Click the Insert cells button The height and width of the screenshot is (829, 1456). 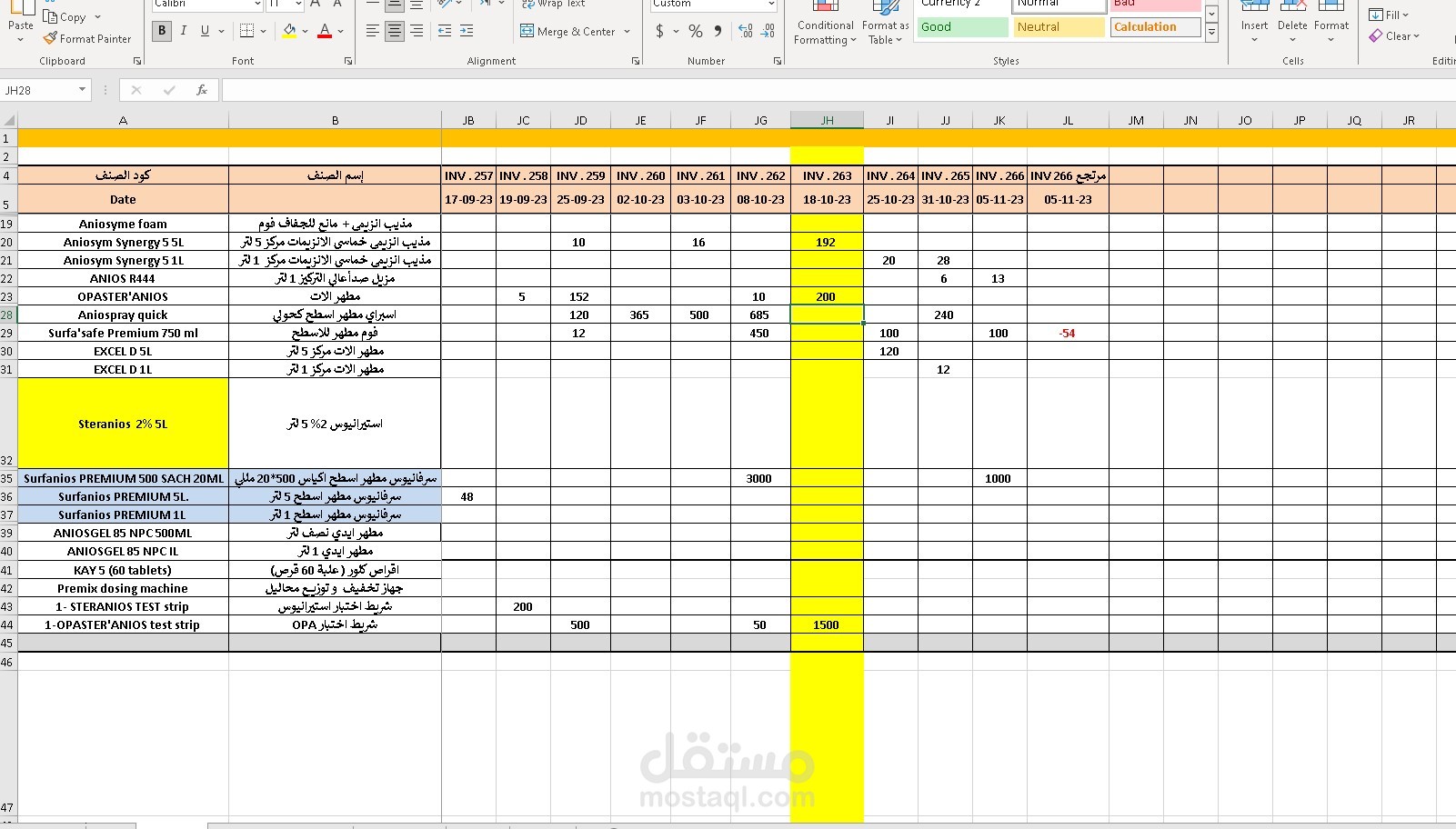point(1254,20)
